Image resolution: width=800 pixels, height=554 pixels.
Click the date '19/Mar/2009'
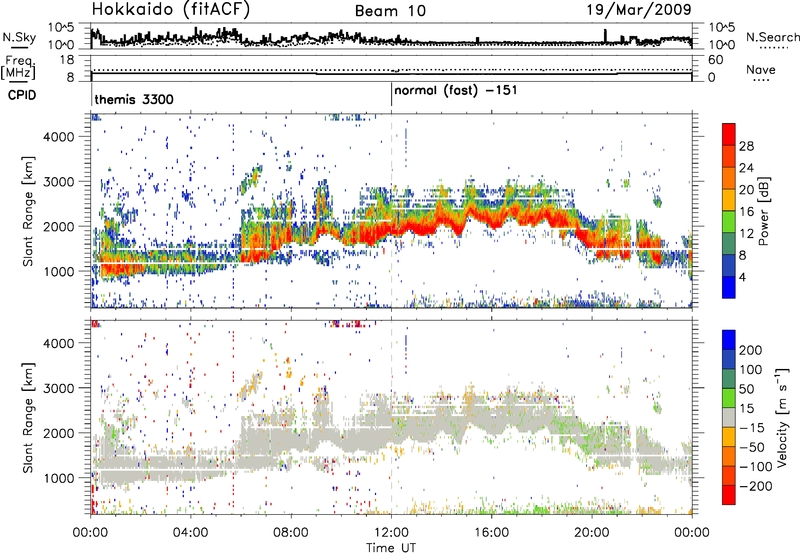[x=639, y=9]
